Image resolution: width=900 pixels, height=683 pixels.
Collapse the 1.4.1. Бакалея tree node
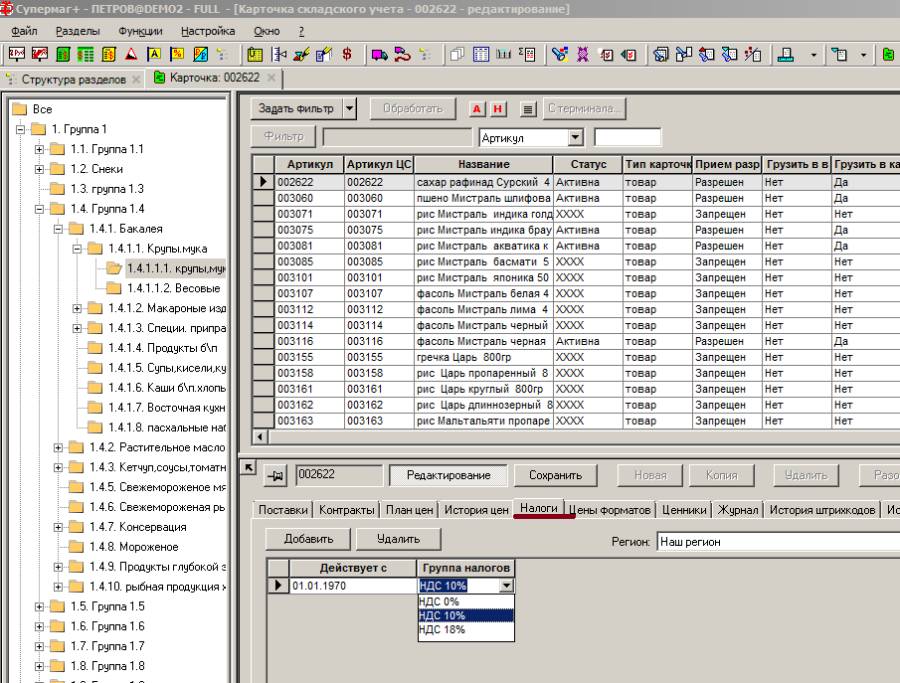pyautogui.click(x=58, y=229)
